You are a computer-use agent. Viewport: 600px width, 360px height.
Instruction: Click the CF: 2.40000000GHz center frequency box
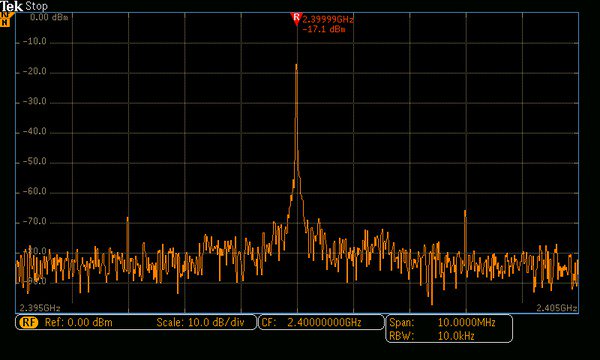pos(321,322)
